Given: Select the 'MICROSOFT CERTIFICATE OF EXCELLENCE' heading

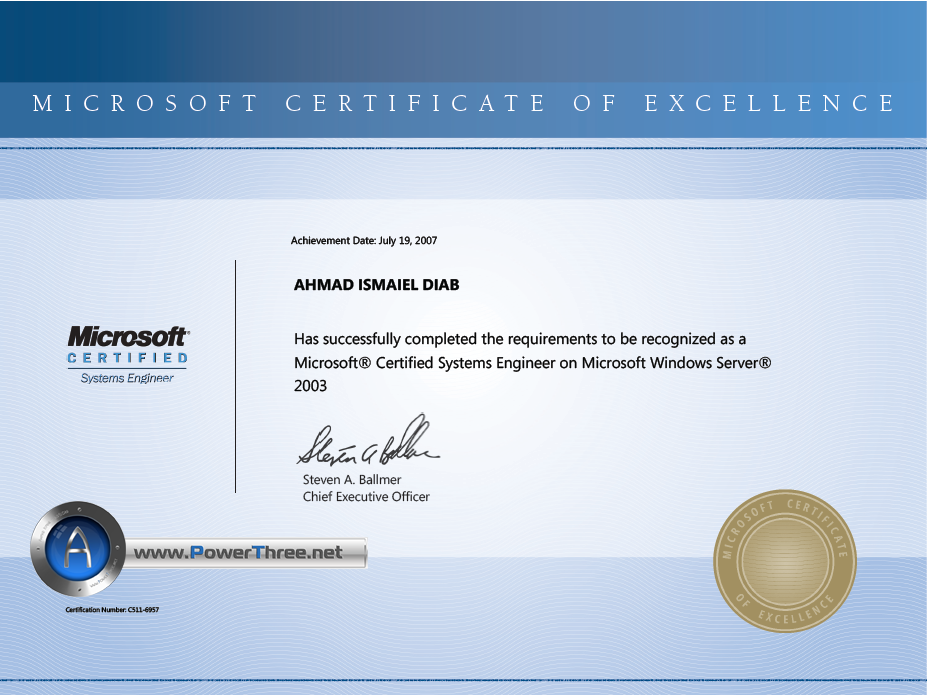Looking at the screenshot, I should tap(464, 103).
